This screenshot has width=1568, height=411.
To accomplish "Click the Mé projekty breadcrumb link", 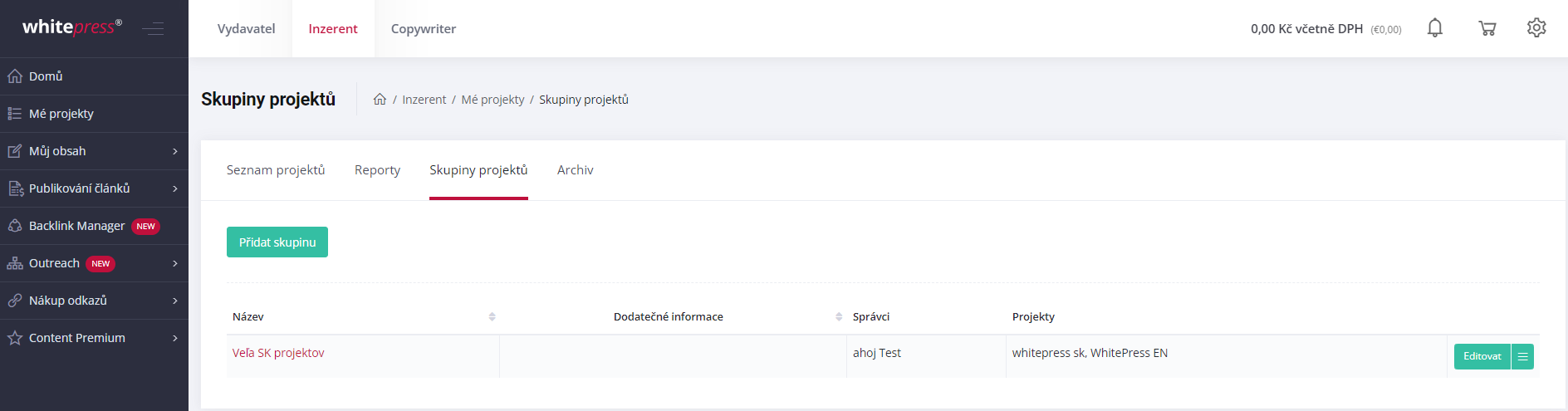I will (x=492, y=99).
